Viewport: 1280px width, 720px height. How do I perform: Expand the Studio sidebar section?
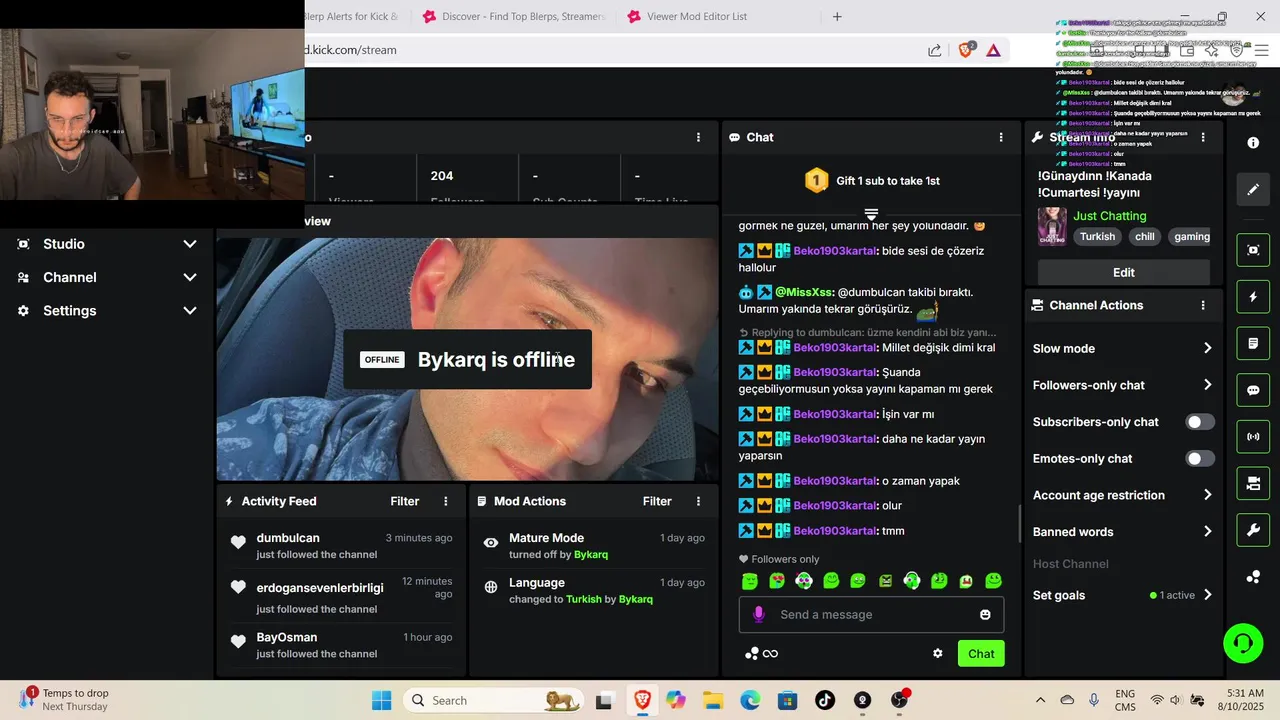108,244
